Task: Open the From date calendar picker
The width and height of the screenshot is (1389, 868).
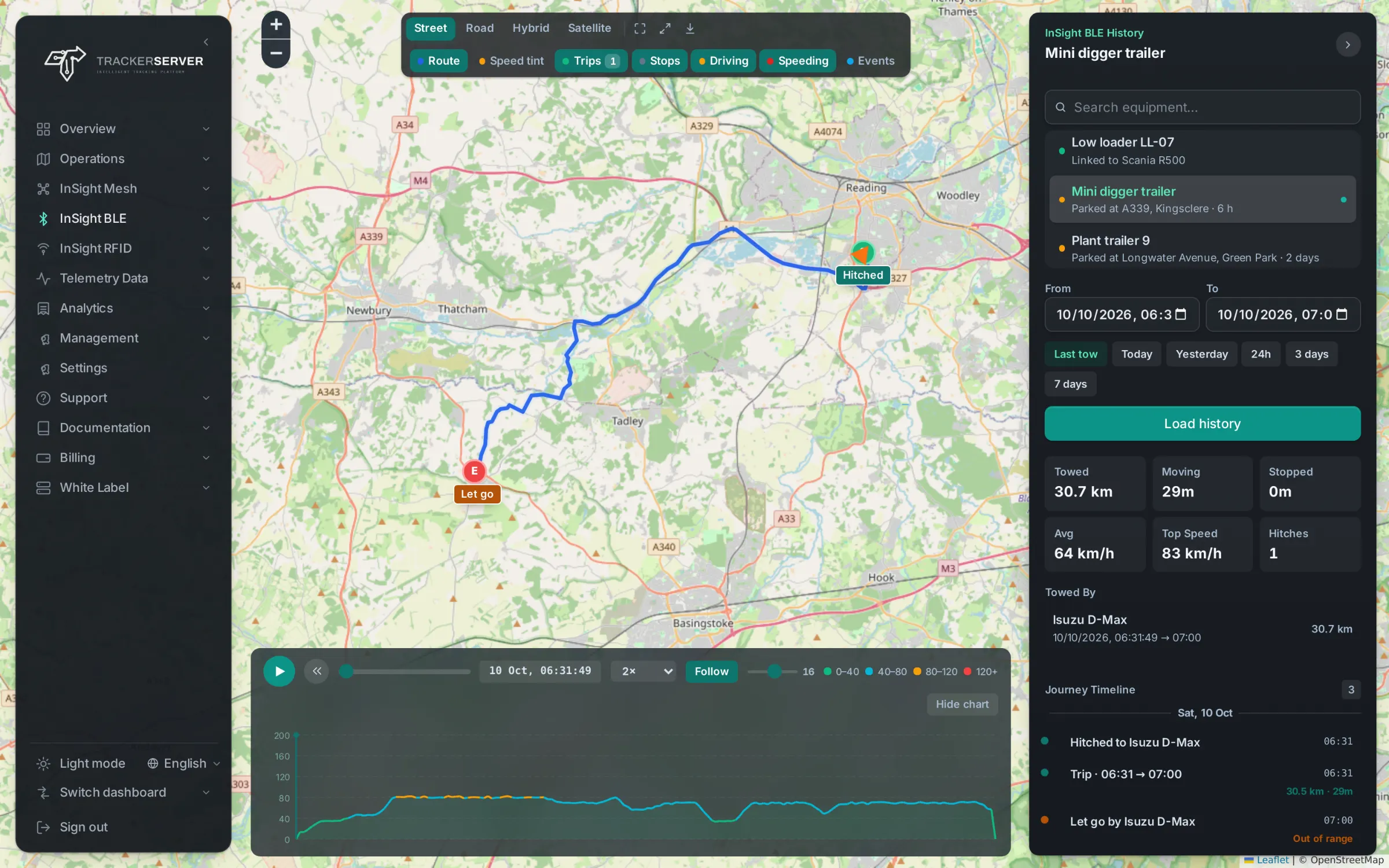Action: (x=1181, y=314)
